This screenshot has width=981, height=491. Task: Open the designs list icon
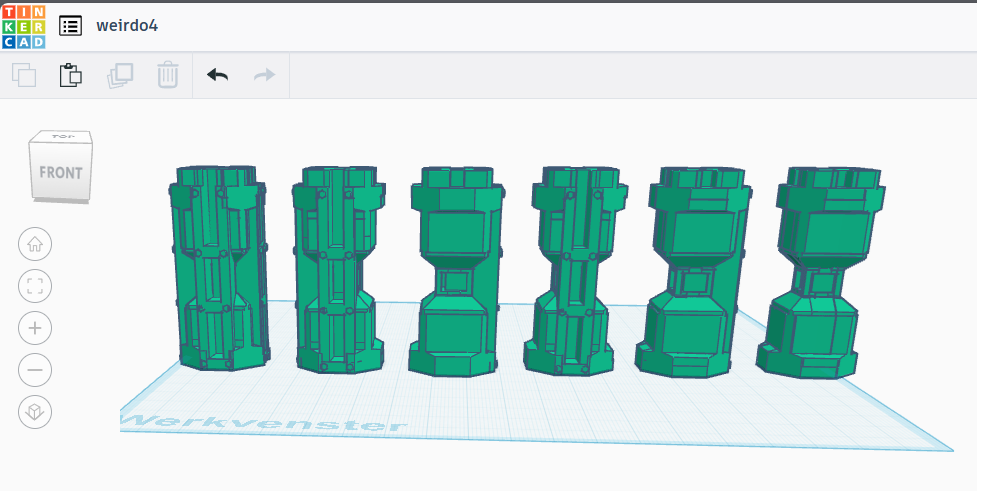click(x=70, y=26)
